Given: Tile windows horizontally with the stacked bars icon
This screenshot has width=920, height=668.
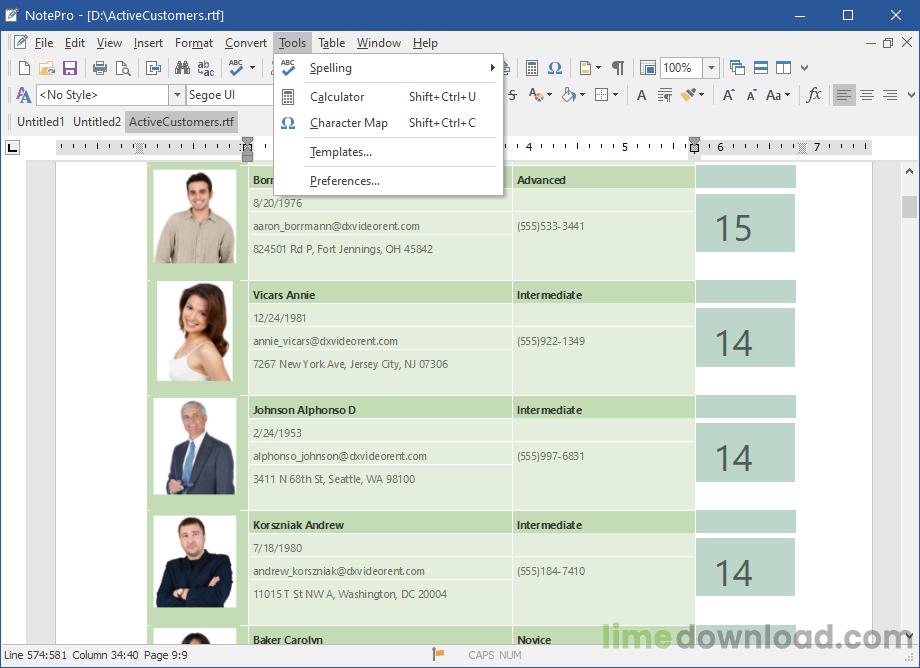Looking at the screenshot, I should click(761, 68).
